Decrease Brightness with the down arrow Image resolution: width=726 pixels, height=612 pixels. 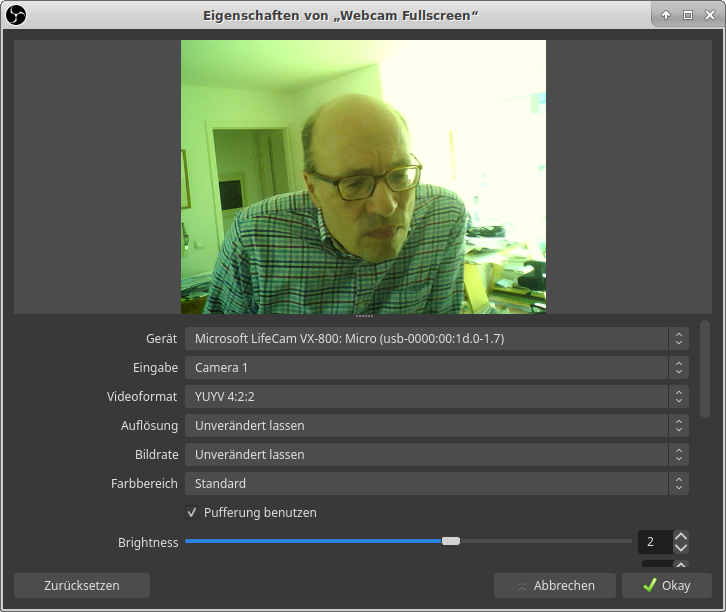(x=681, y=548)
